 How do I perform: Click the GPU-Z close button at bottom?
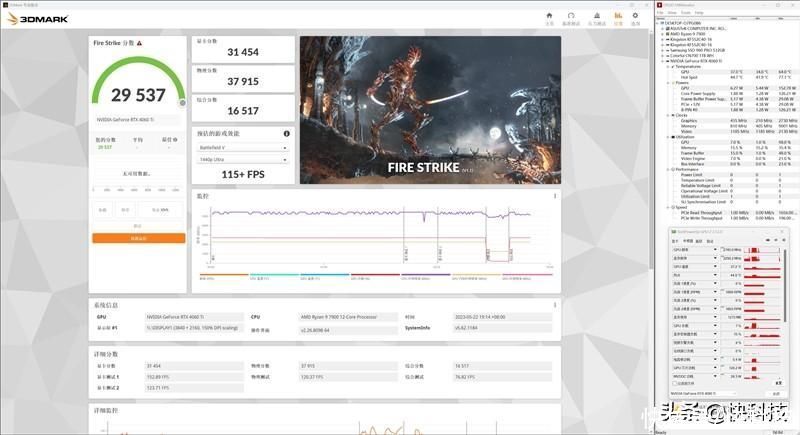(x=777, y=393)
